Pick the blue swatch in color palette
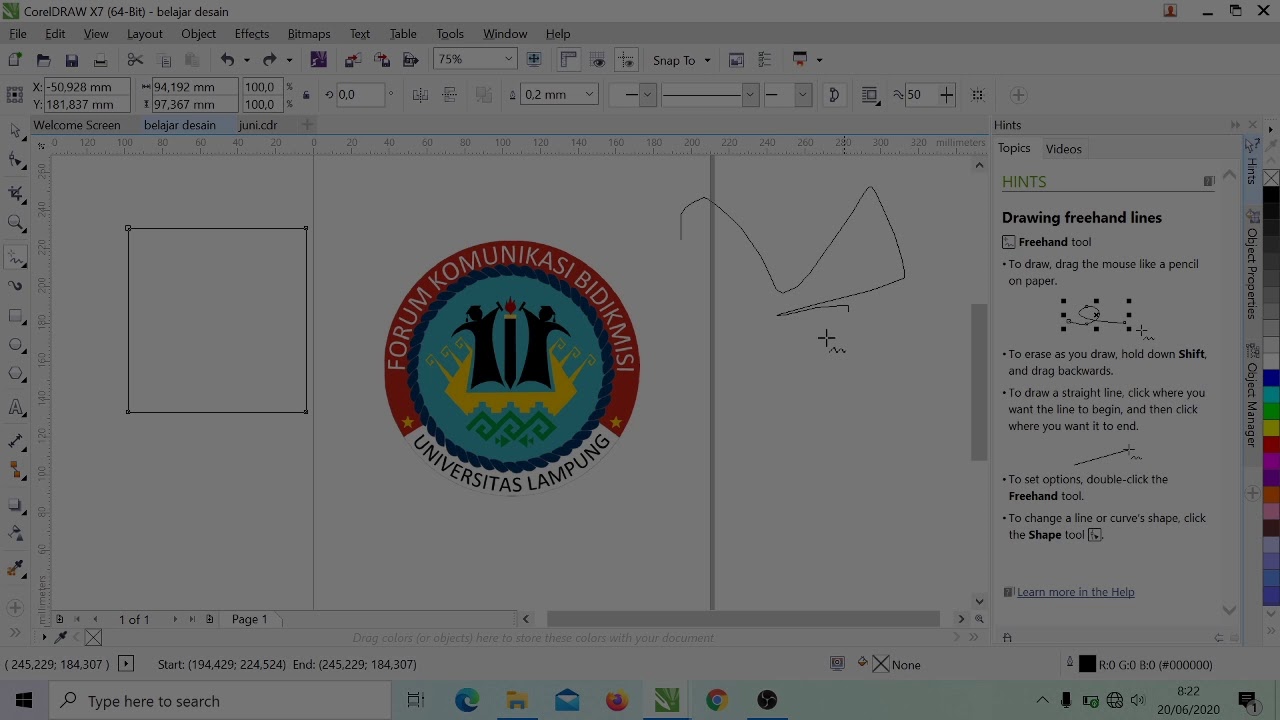The image size is (1280, 720). (1271, 378)
